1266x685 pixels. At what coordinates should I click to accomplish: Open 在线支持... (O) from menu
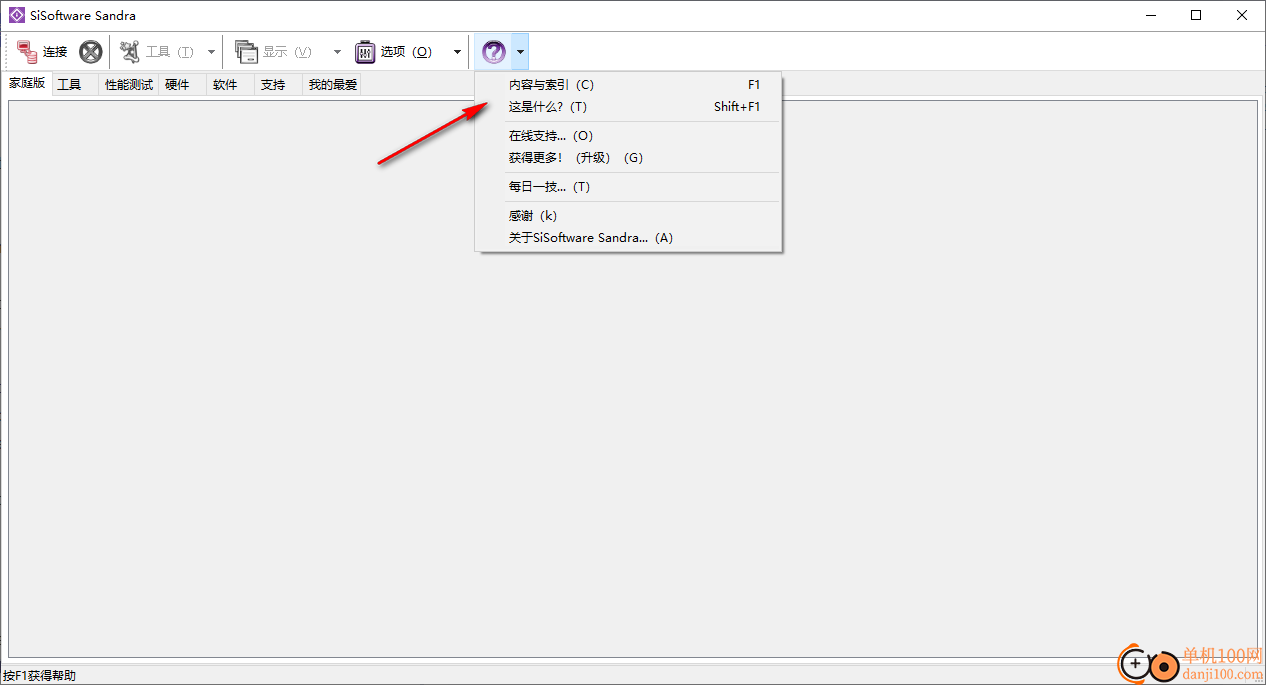point(629,136)
